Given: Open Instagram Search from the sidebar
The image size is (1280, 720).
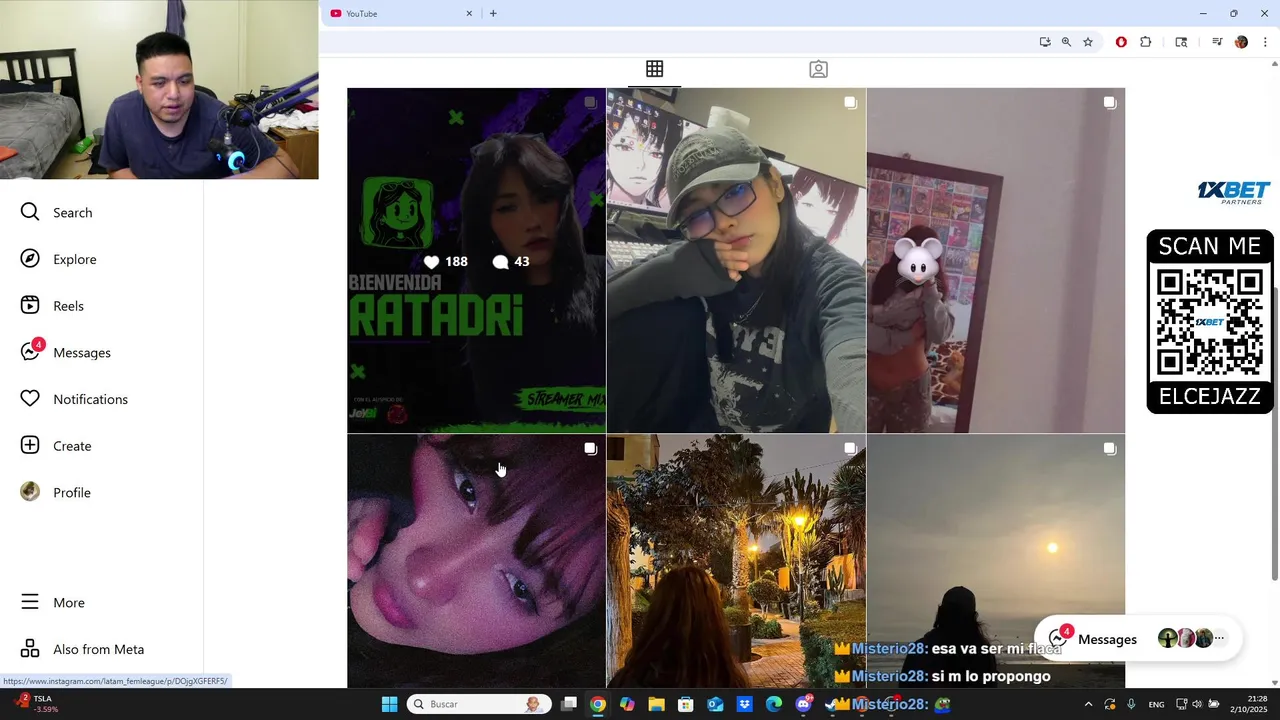Looking at the screenshot, I should pos(57,212).
